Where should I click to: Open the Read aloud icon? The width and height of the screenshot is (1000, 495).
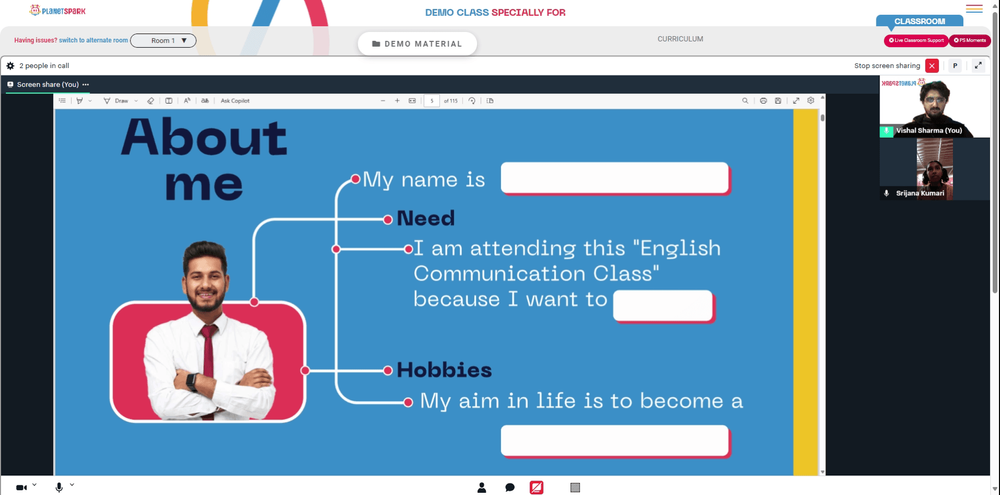pyautogui.click(x=187, y=101)
